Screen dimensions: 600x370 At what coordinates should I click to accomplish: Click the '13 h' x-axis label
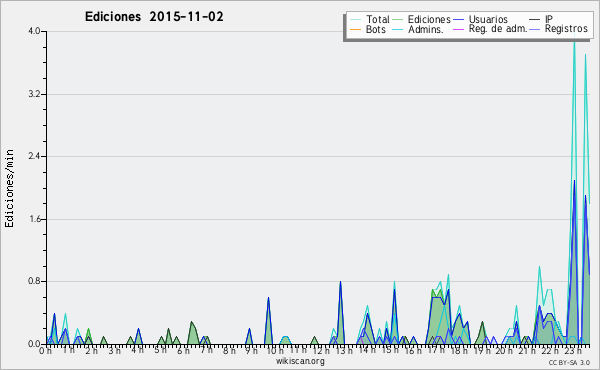tap(344, 350)
